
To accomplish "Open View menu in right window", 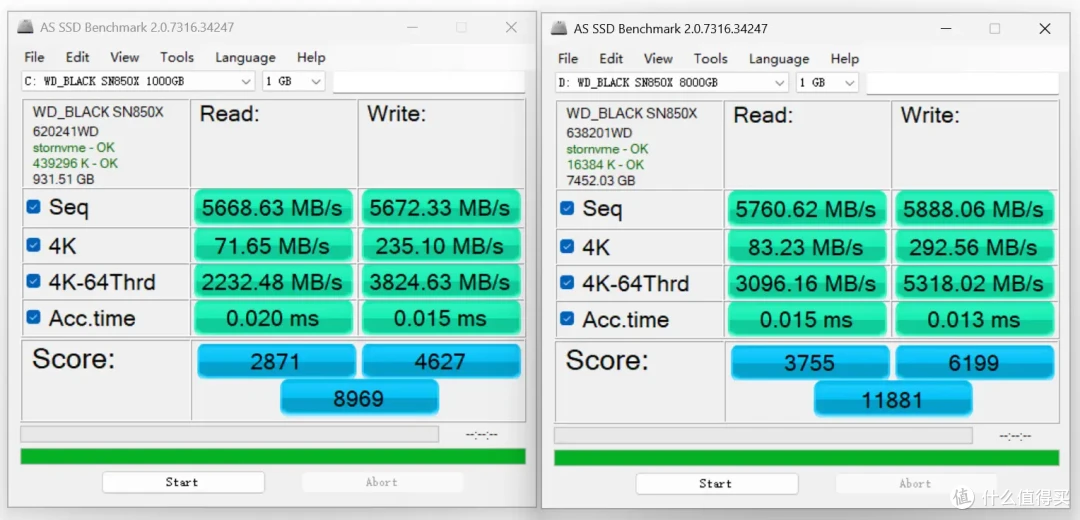I will (658, 59).
